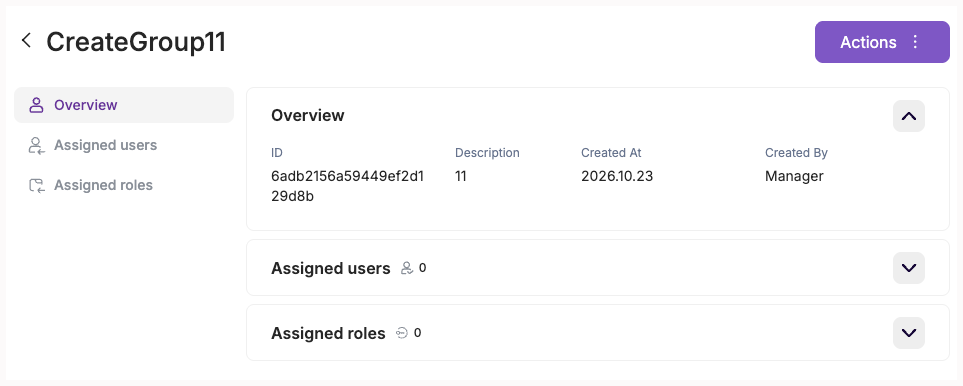Click the Created At date 2026.10.23
Image resolution: width=963 pixels, height=386 pixels.
click(x=617, y=177)
